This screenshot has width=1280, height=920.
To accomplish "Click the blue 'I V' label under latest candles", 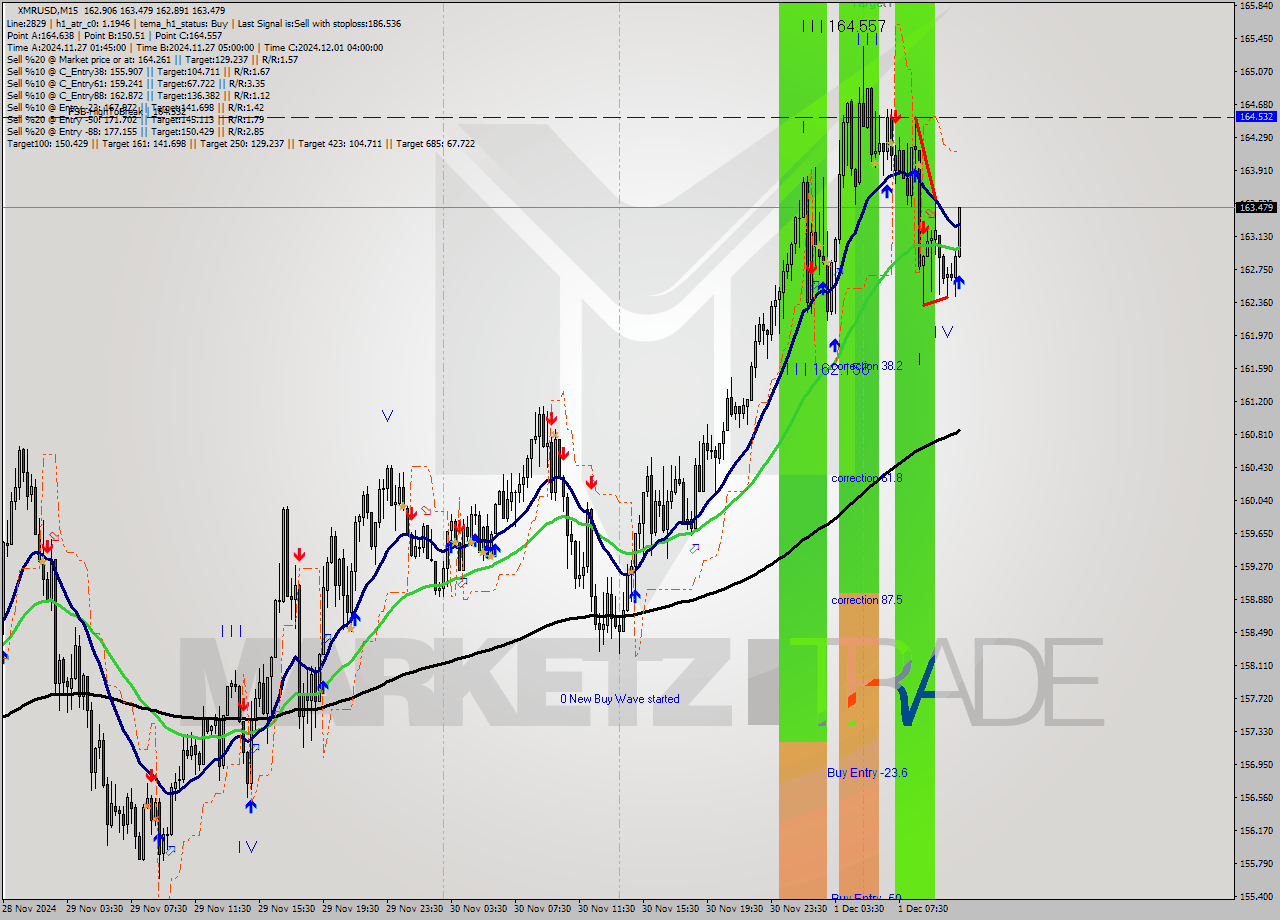I will (x=943, y=331).
